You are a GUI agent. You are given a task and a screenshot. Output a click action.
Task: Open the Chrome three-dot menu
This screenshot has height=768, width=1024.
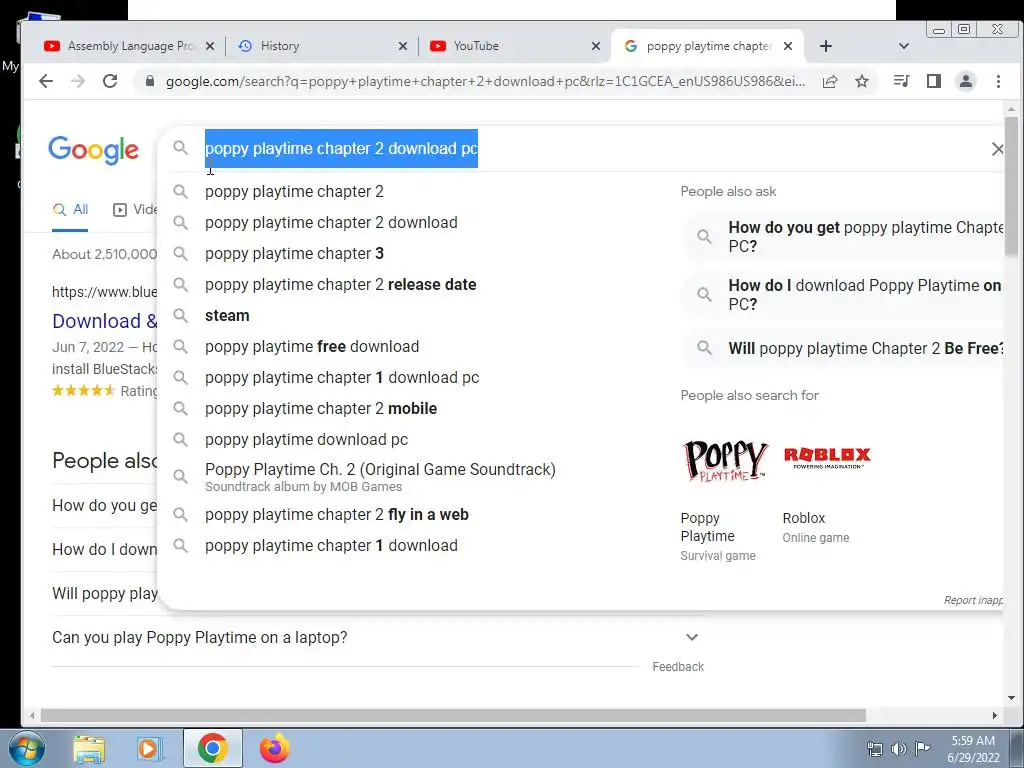pos(998,81)
